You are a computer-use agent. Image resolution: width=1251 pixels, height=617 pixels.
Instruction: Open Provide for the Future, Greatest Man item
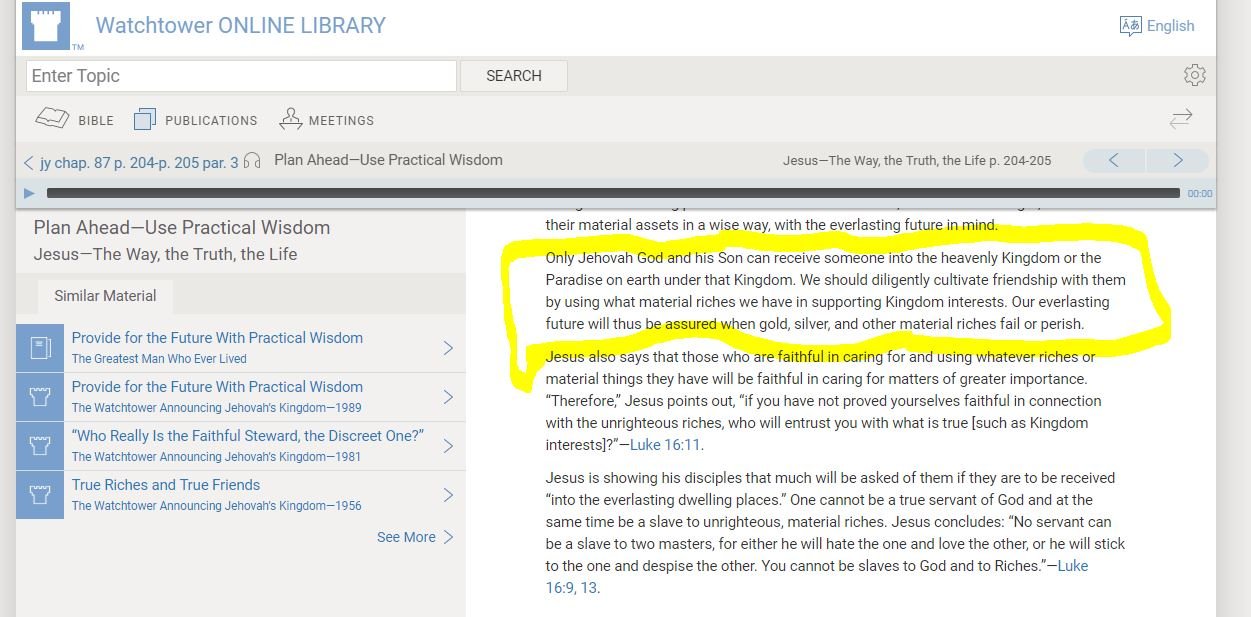click(217, 338)
